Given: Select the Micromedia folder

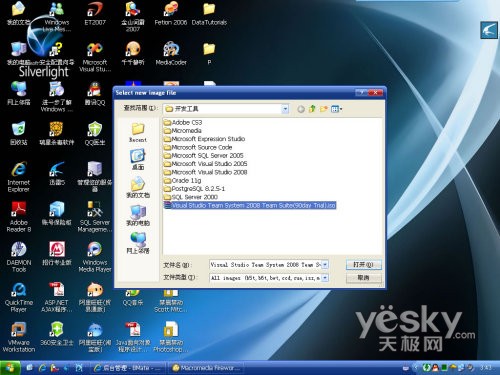Looking at the screenshot, I should pyautogui.click(x=183, y=131).
